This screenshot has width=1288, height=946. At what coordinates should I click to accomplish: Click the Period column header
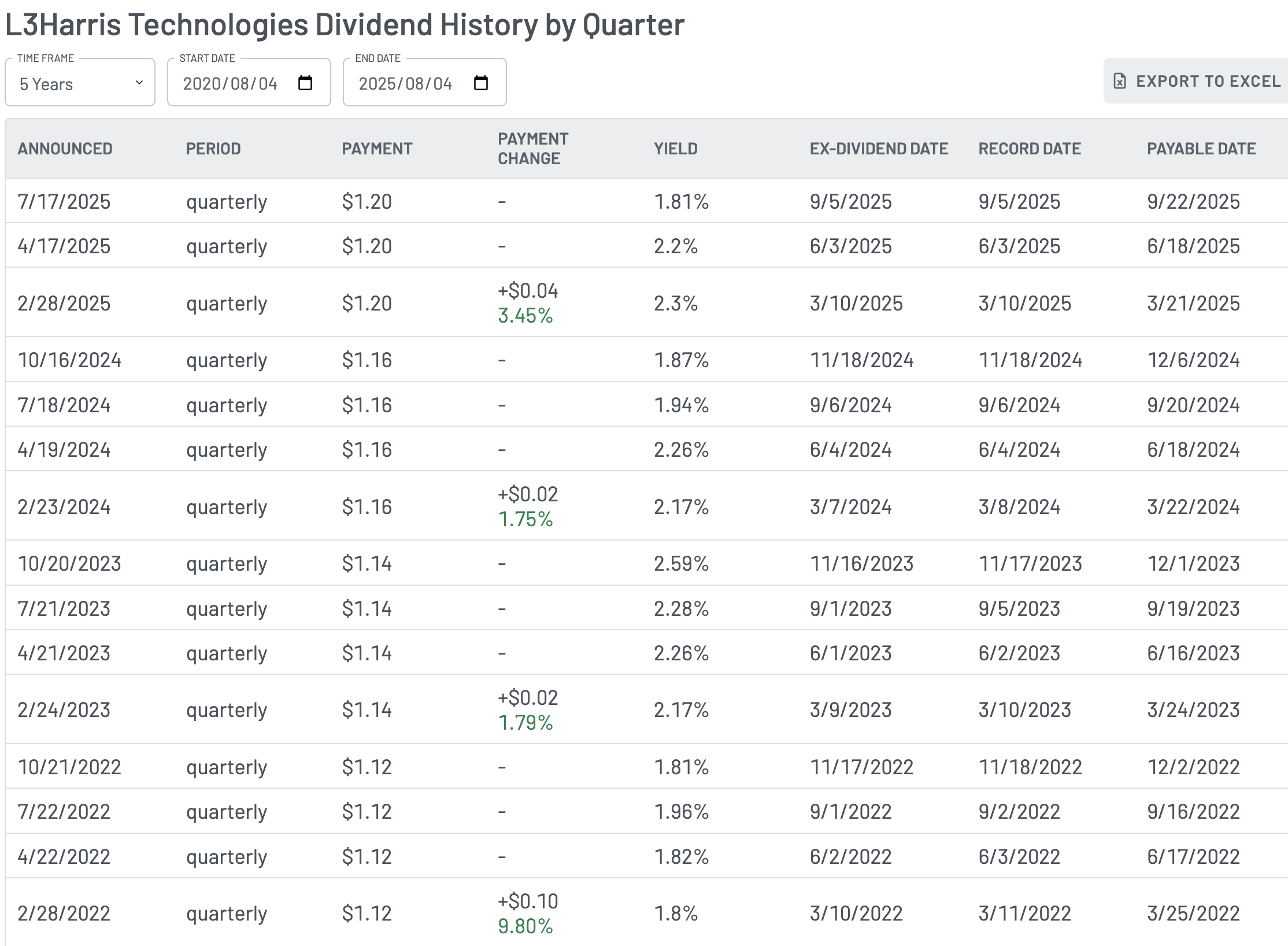point(213,149)
